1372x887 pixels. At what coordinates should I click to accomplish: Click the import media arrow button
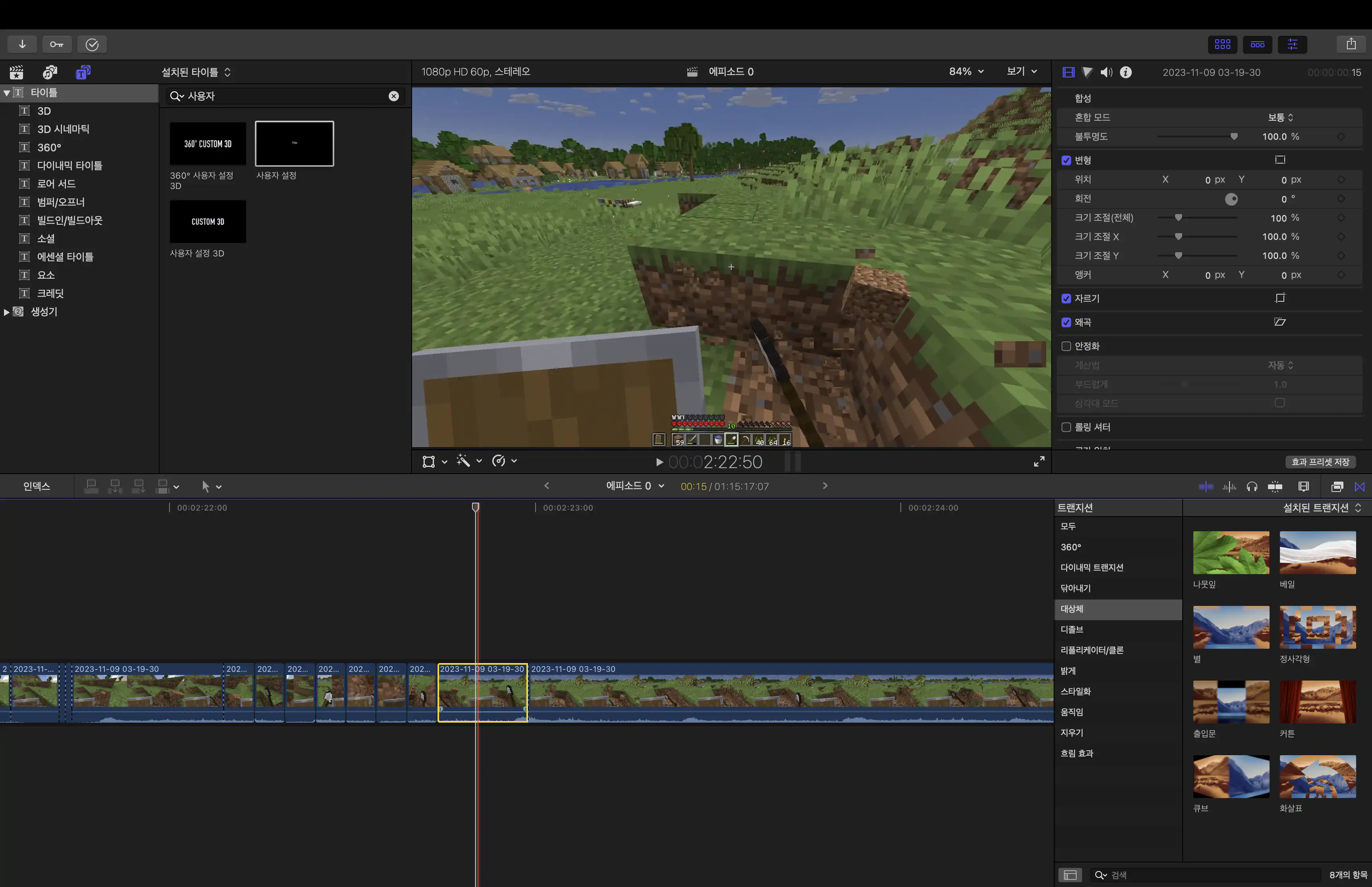[22, 44]
